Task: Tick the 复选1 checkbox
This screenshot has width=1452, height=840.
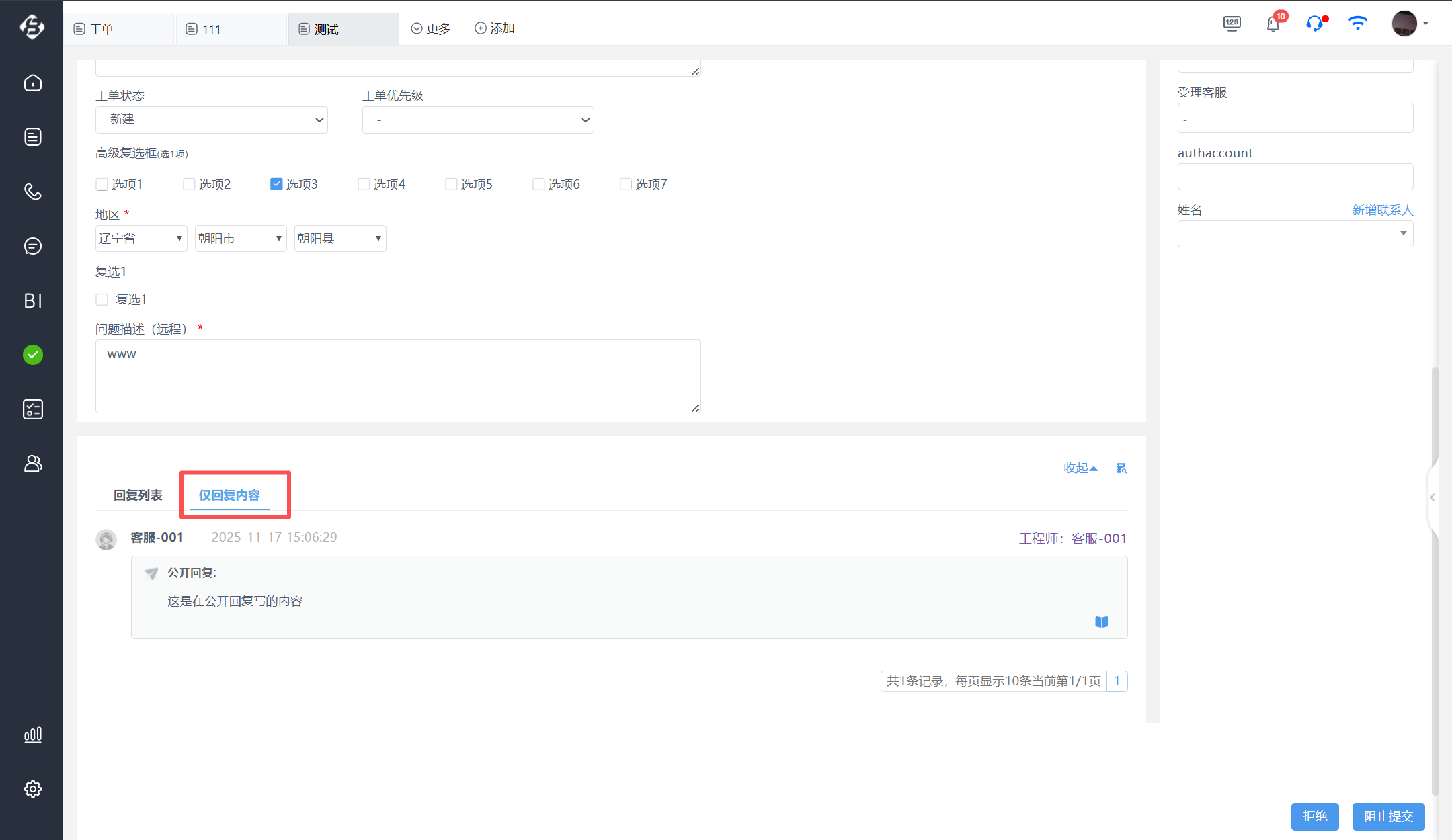Action: tap(102, 300)
